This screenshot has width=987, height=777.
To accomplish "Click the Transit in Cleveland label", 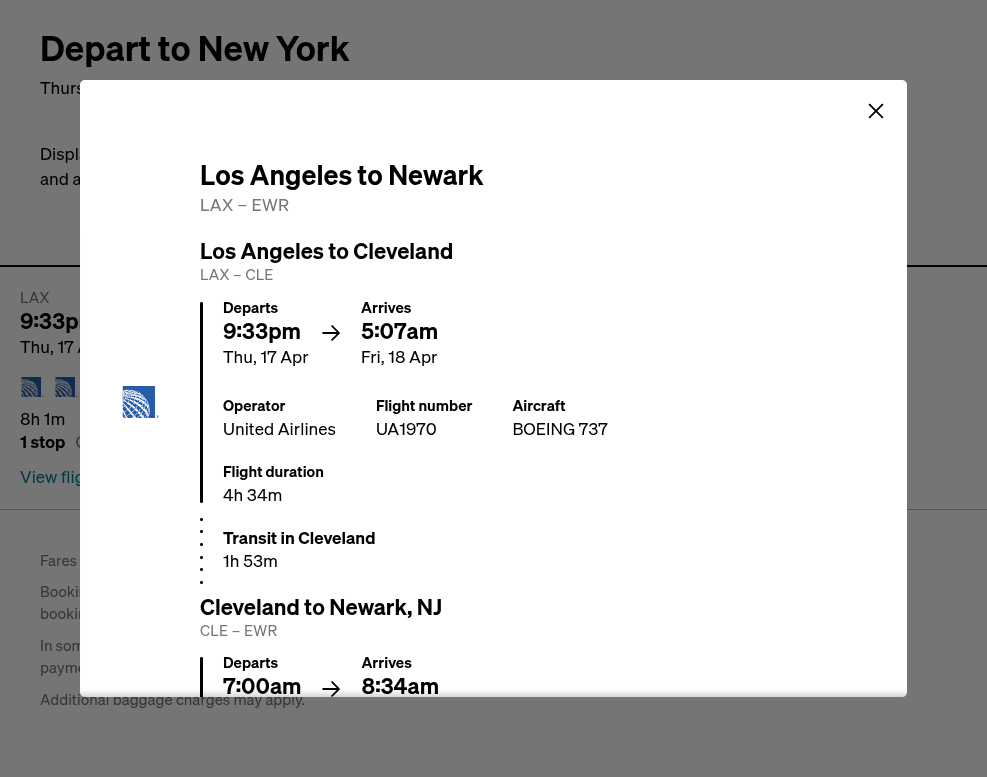I will tap(299, 538).
